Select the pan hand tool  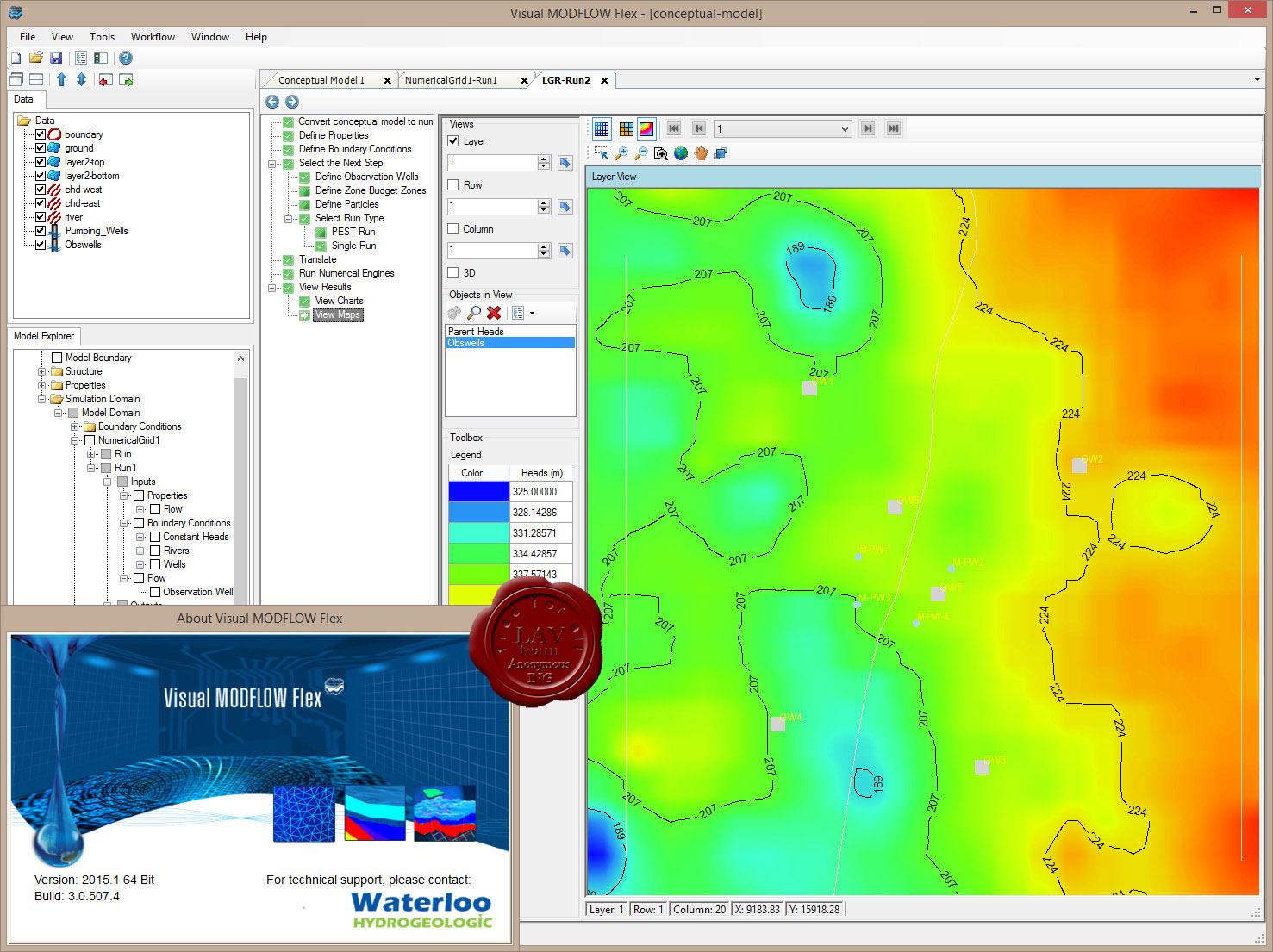(701, 153)
